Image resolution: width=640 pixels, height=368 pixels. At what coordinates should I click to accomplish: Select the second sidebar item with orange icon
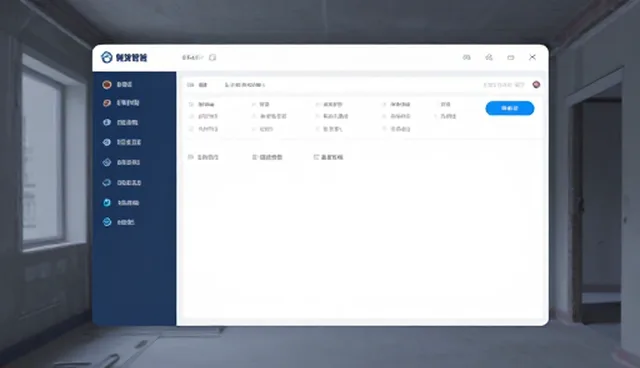pyautogui.click(x=121, y=103)
